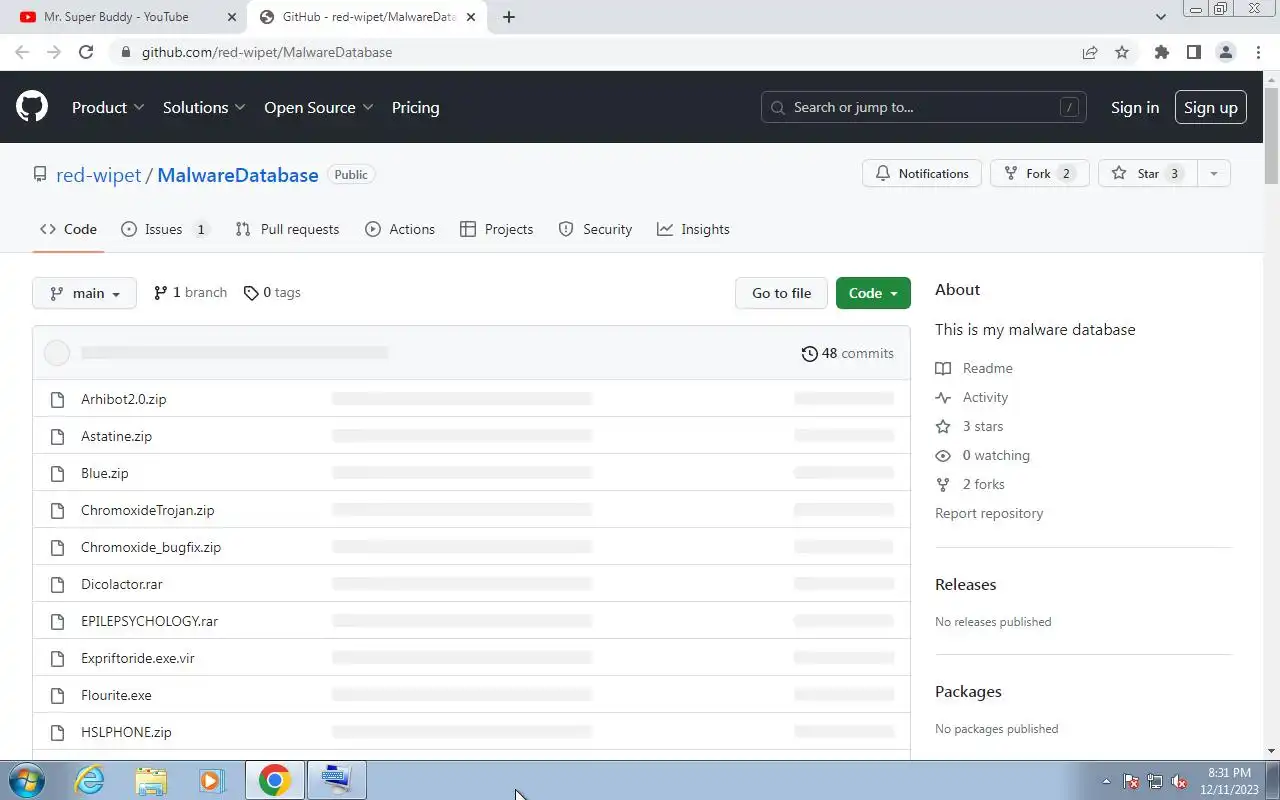Image resolution: width=1280 pixels, height=800 pixels.
Task: Open a new browser tab with plus
Action: tap(508, 17)
